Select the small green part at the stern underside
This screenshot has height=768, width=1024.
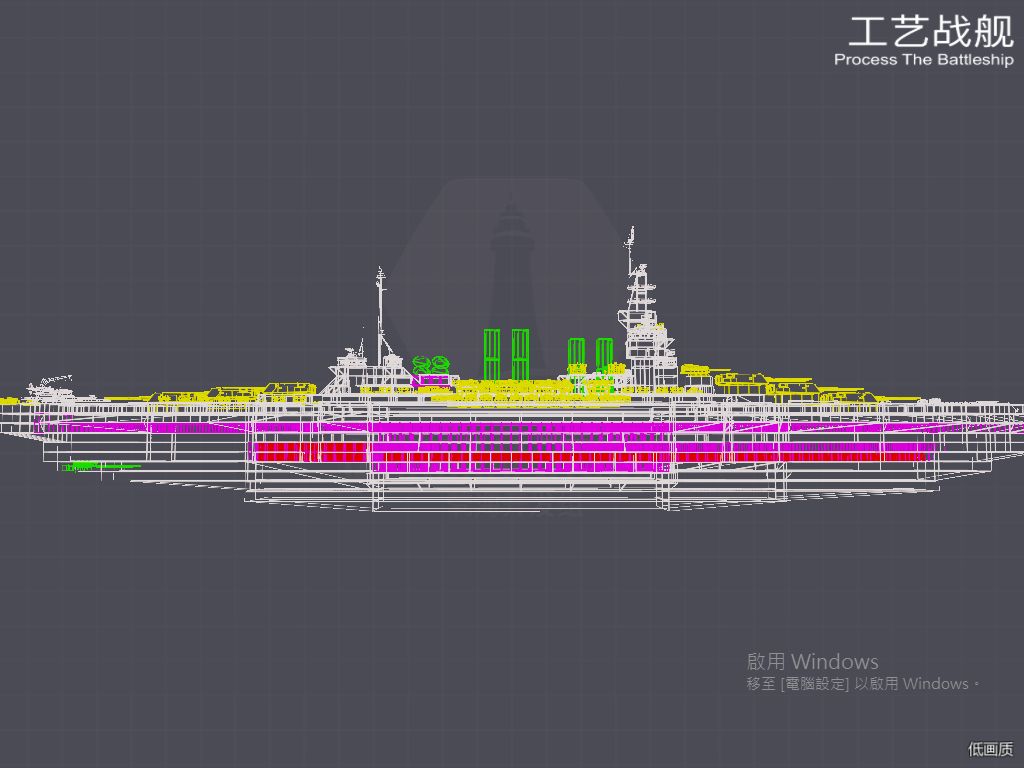point(101,466)
